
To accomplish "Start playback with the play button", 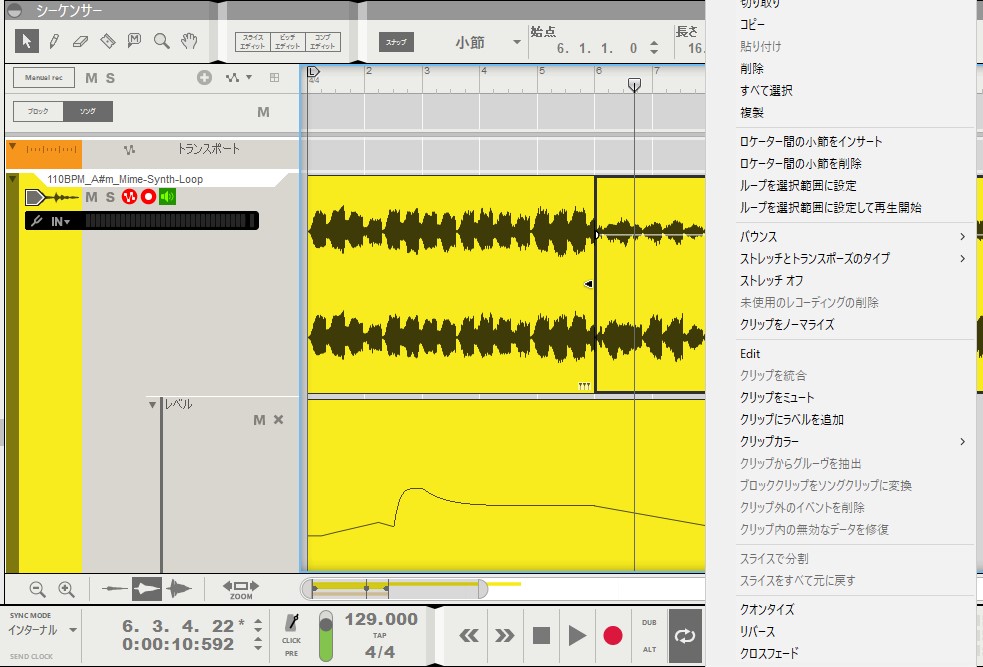I will coord(577,636).
